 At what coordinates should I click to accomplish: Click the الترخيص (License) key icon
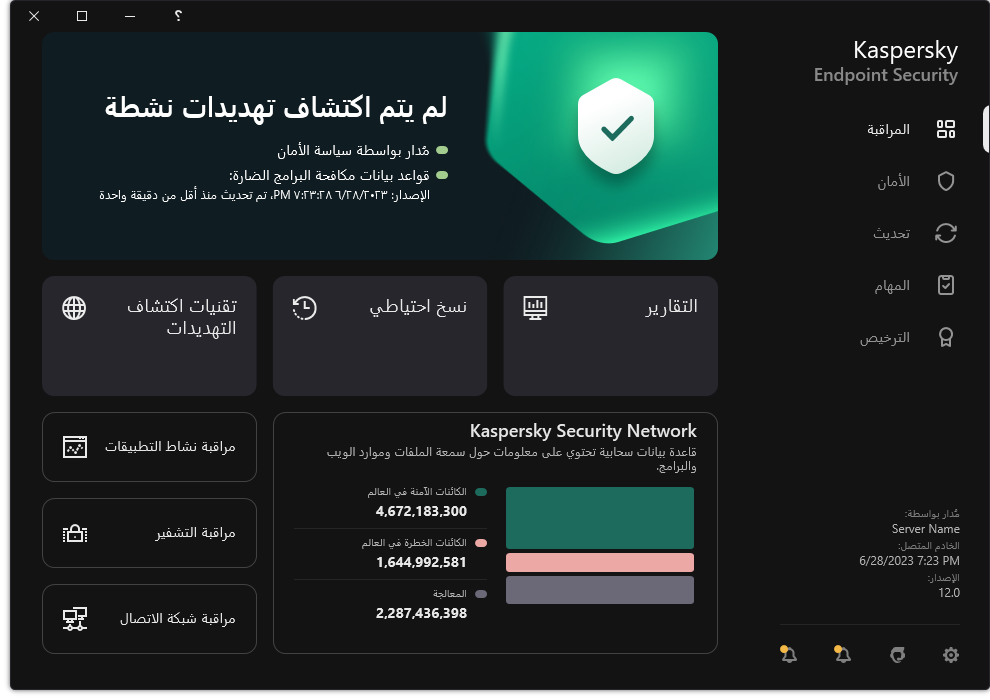944,337
